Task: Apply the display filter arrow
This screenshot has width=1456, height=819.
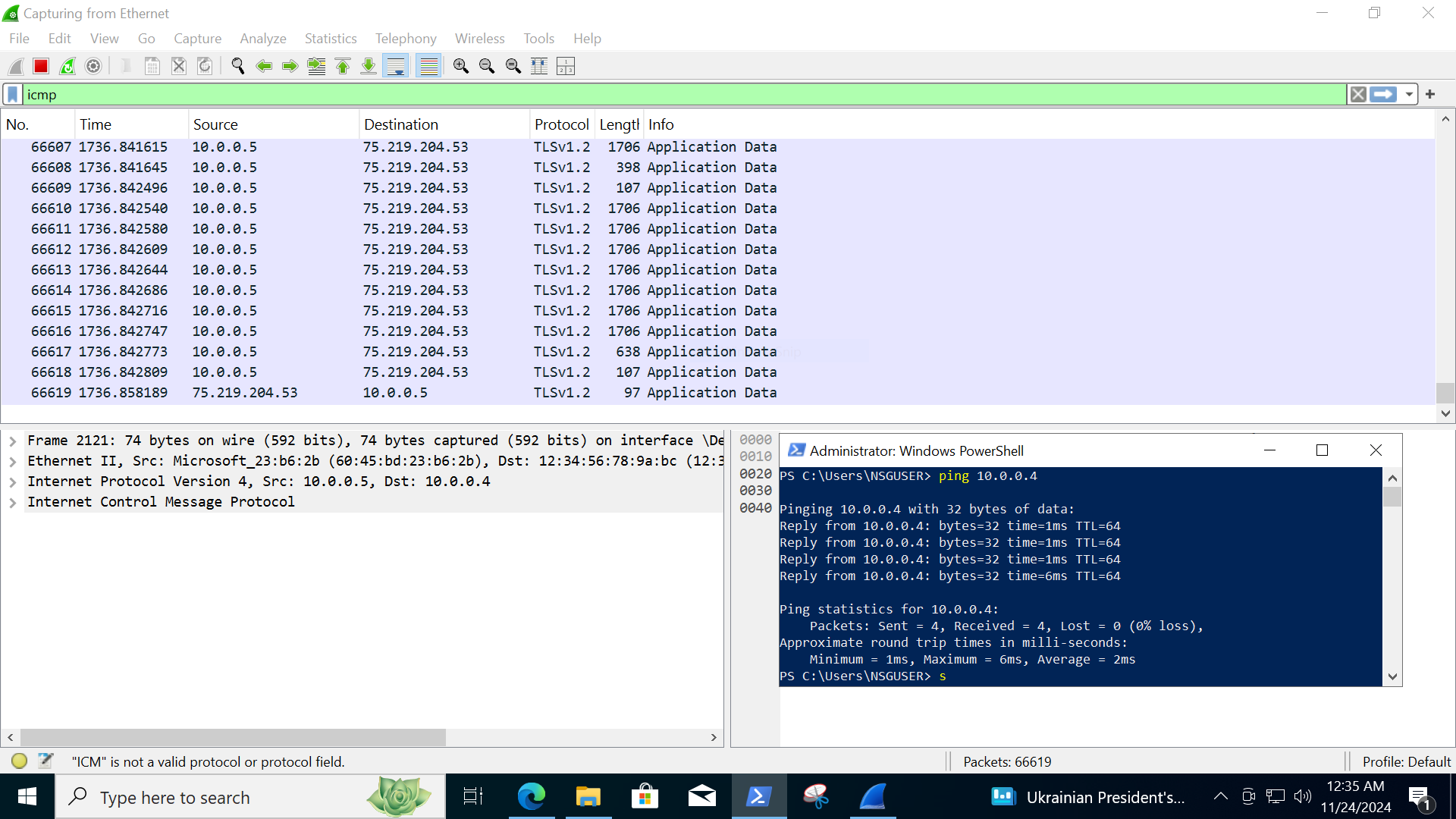Action: click(1383, 94)
